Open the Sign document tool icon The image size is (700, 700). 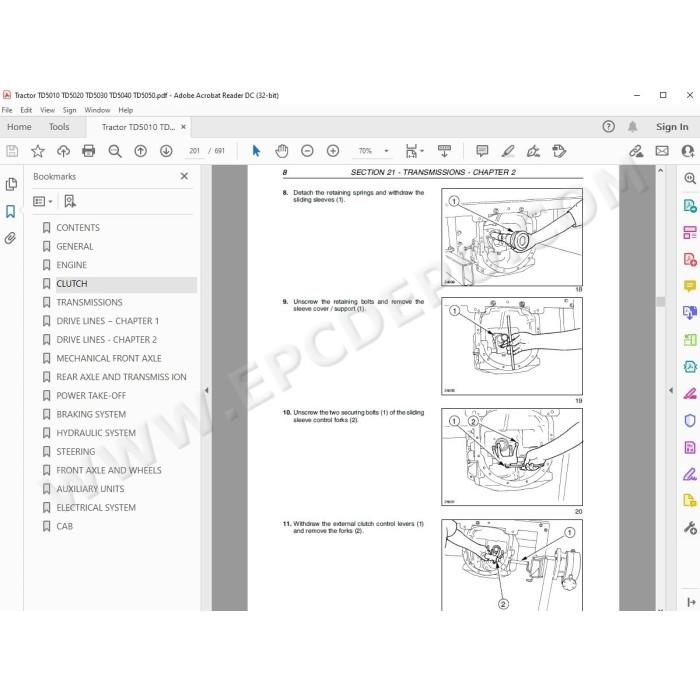[533, 151]
